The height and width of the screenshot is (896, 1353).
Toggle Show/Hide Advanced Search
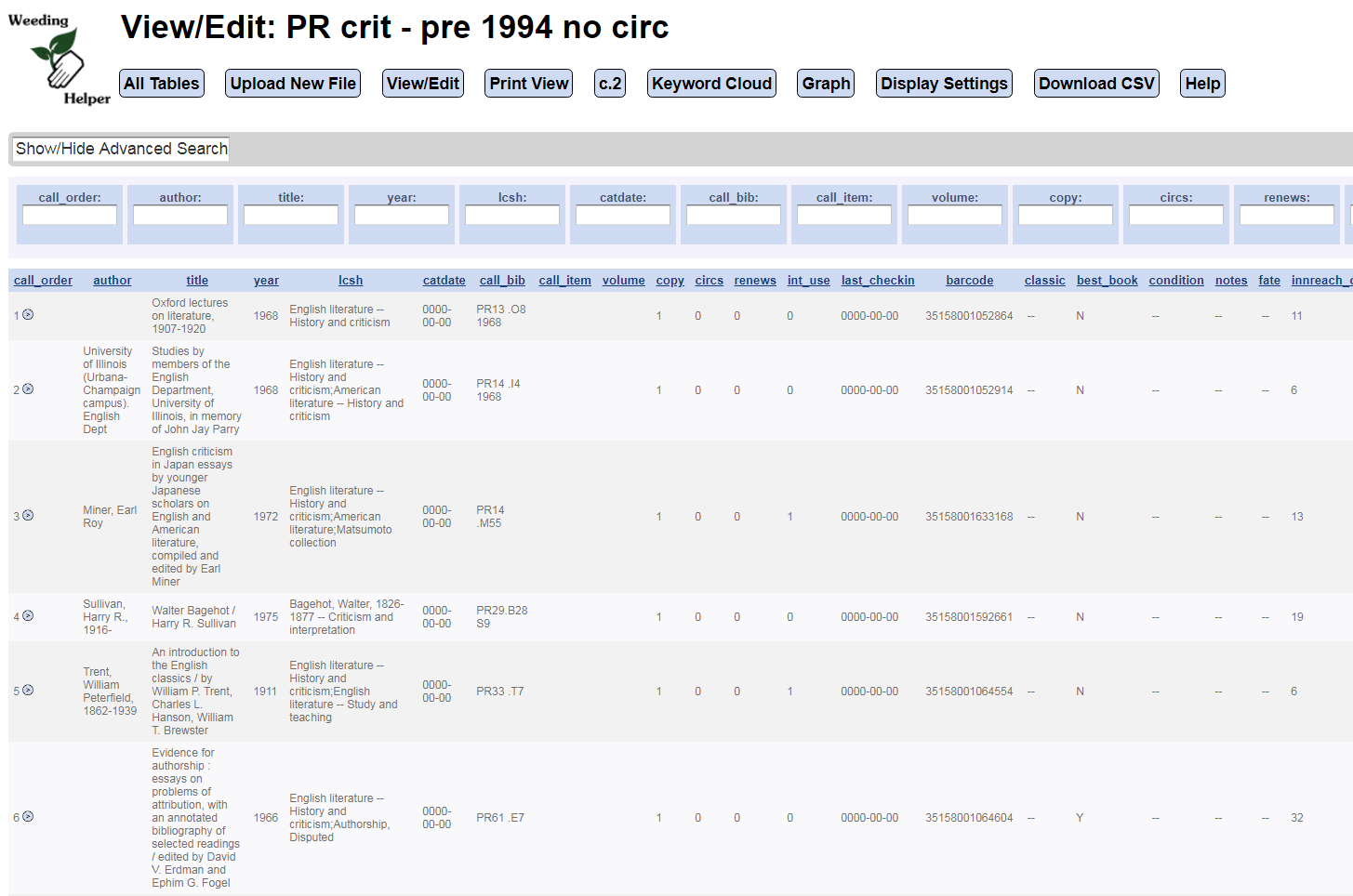(121, 149)
